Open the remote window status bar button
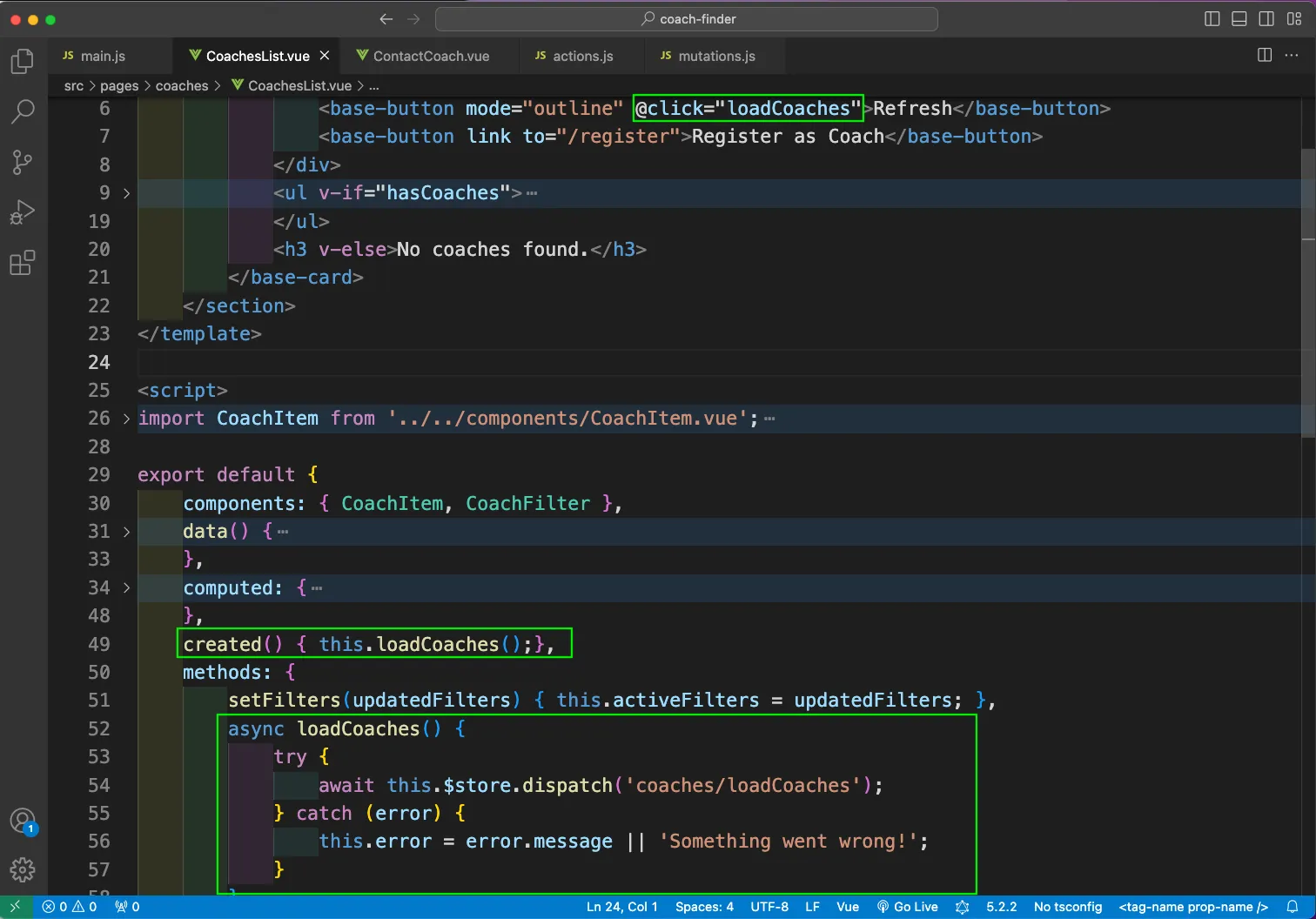Image resolution: width=1316 pixels, height=919 pixels. point(16,907)
